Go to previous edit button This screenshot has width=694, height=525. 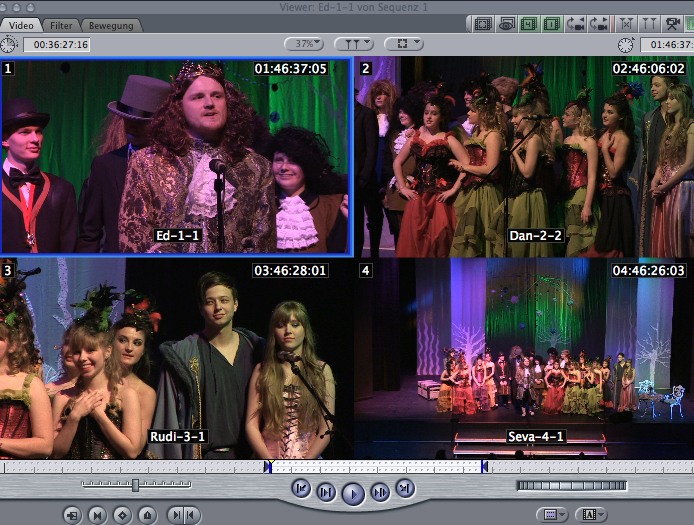tap(301, 489)
